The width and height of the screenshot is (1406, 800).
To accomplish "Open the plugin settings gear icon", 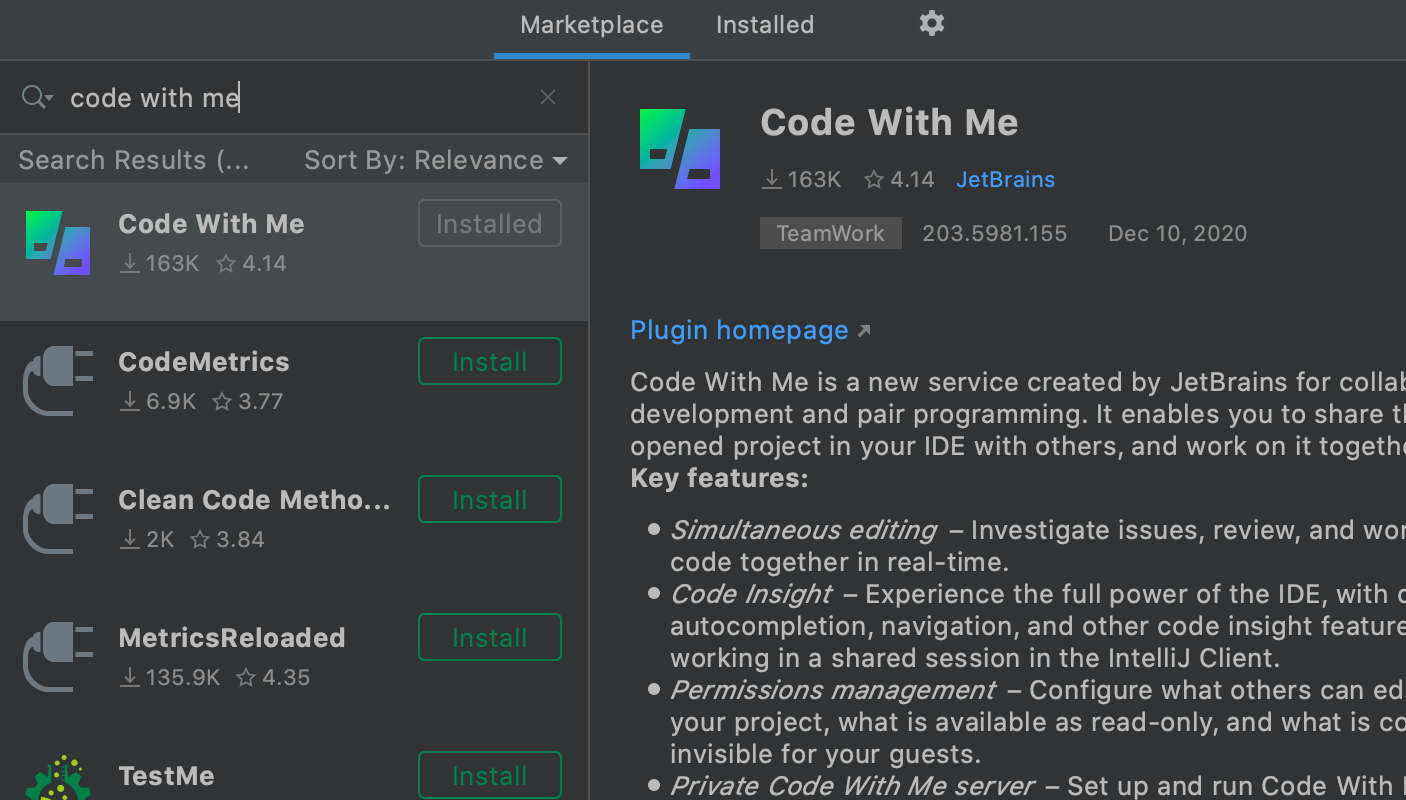I will pos(931,24).
